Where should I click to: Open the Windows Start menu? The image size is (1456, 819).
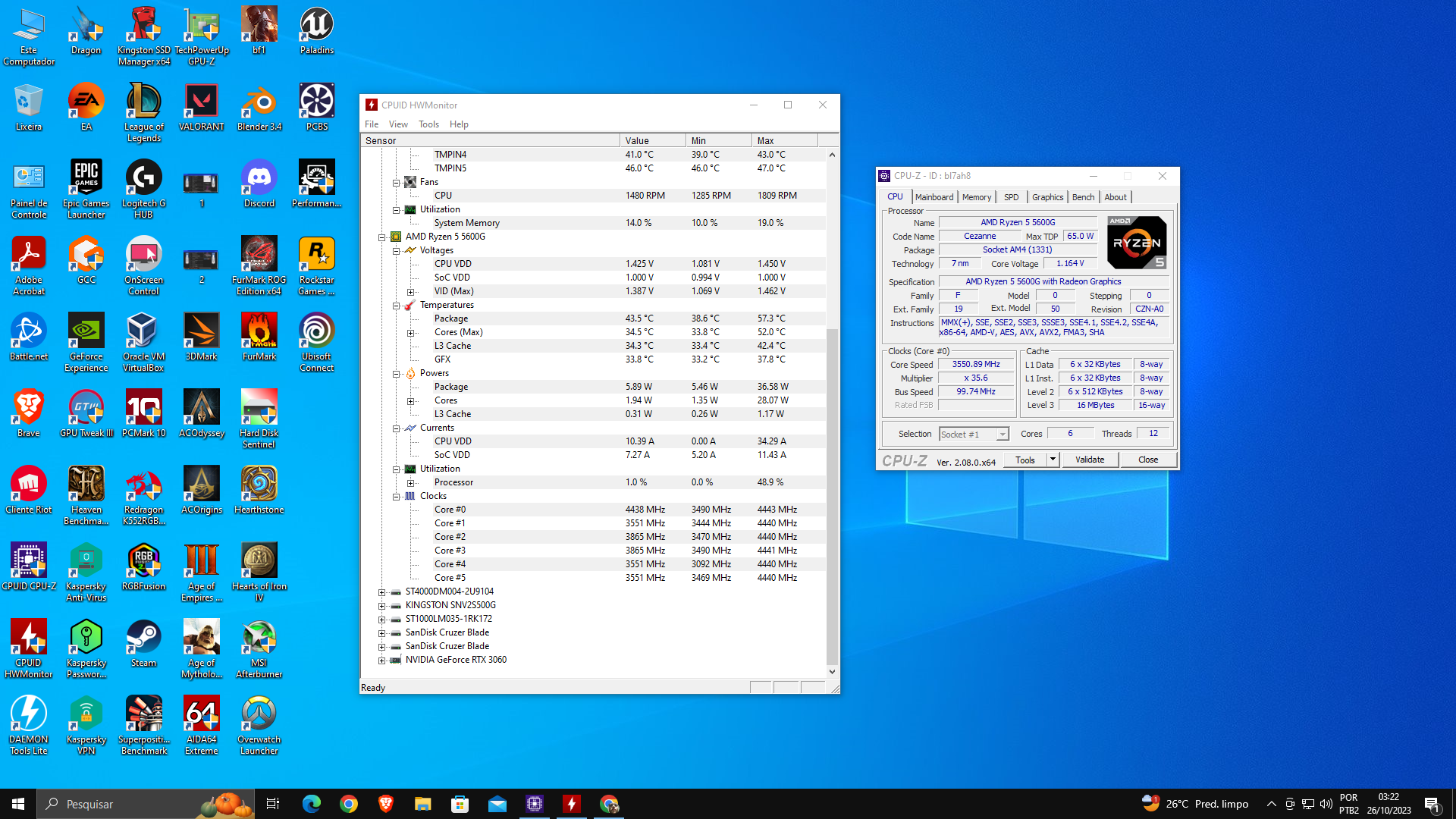tap(18, 804)
